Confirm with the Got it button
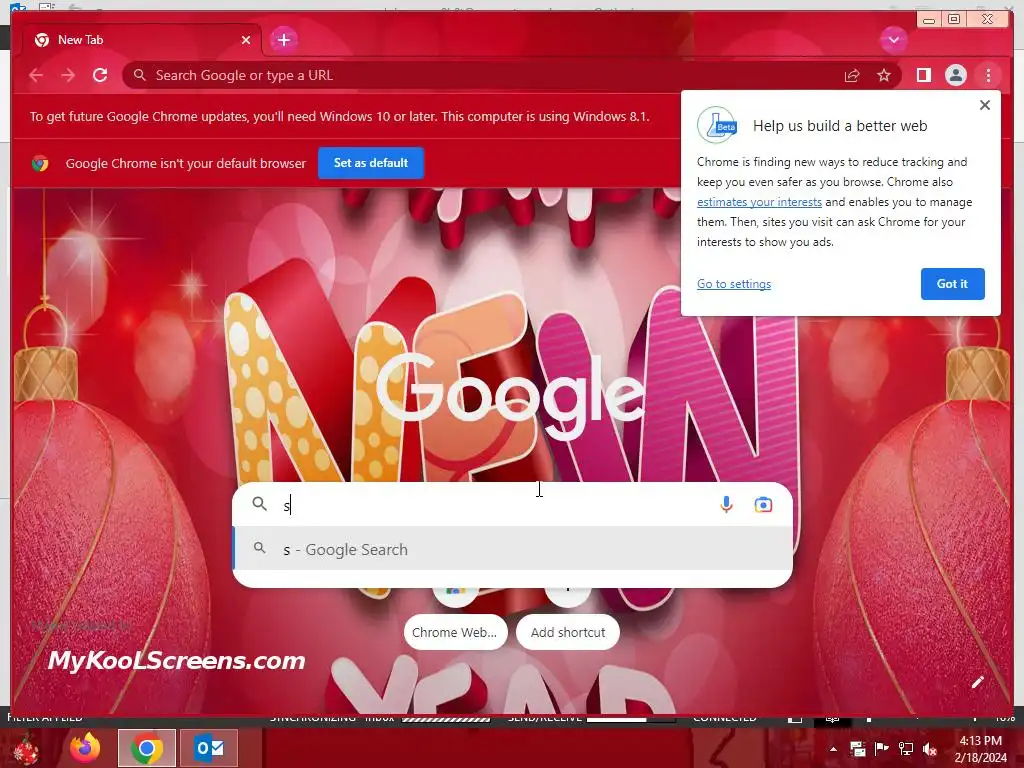The height and width of the screenshot is (768, 1024). pos(952,284)
